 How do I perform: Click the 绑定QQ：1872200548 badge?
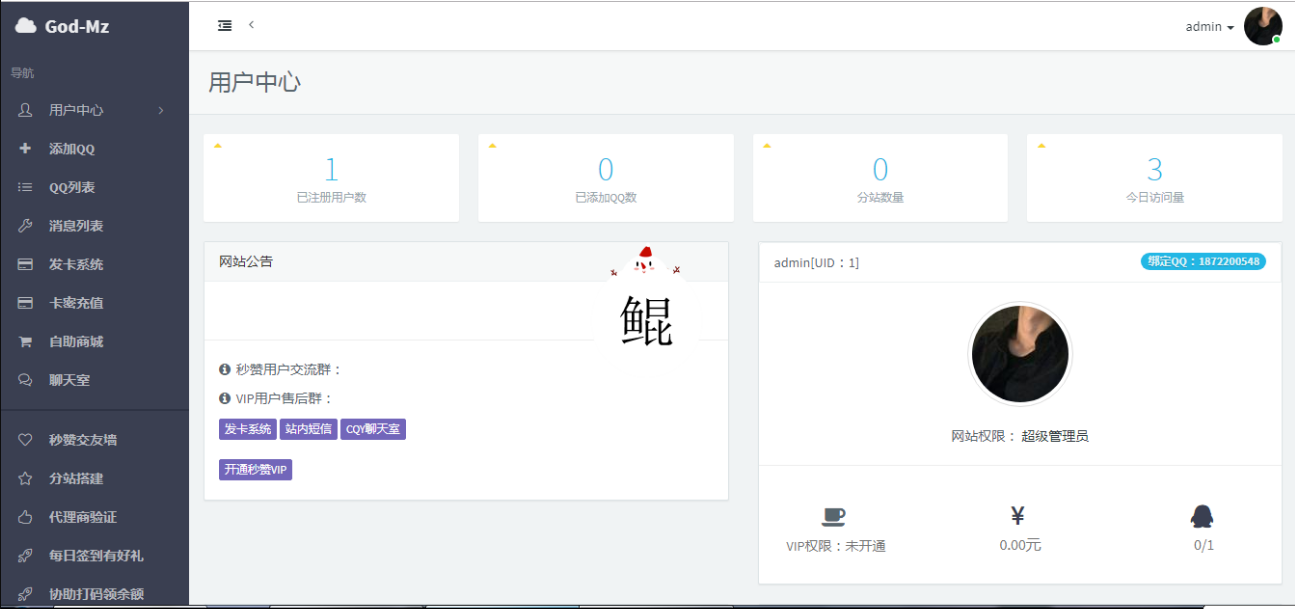point(1203,262)
